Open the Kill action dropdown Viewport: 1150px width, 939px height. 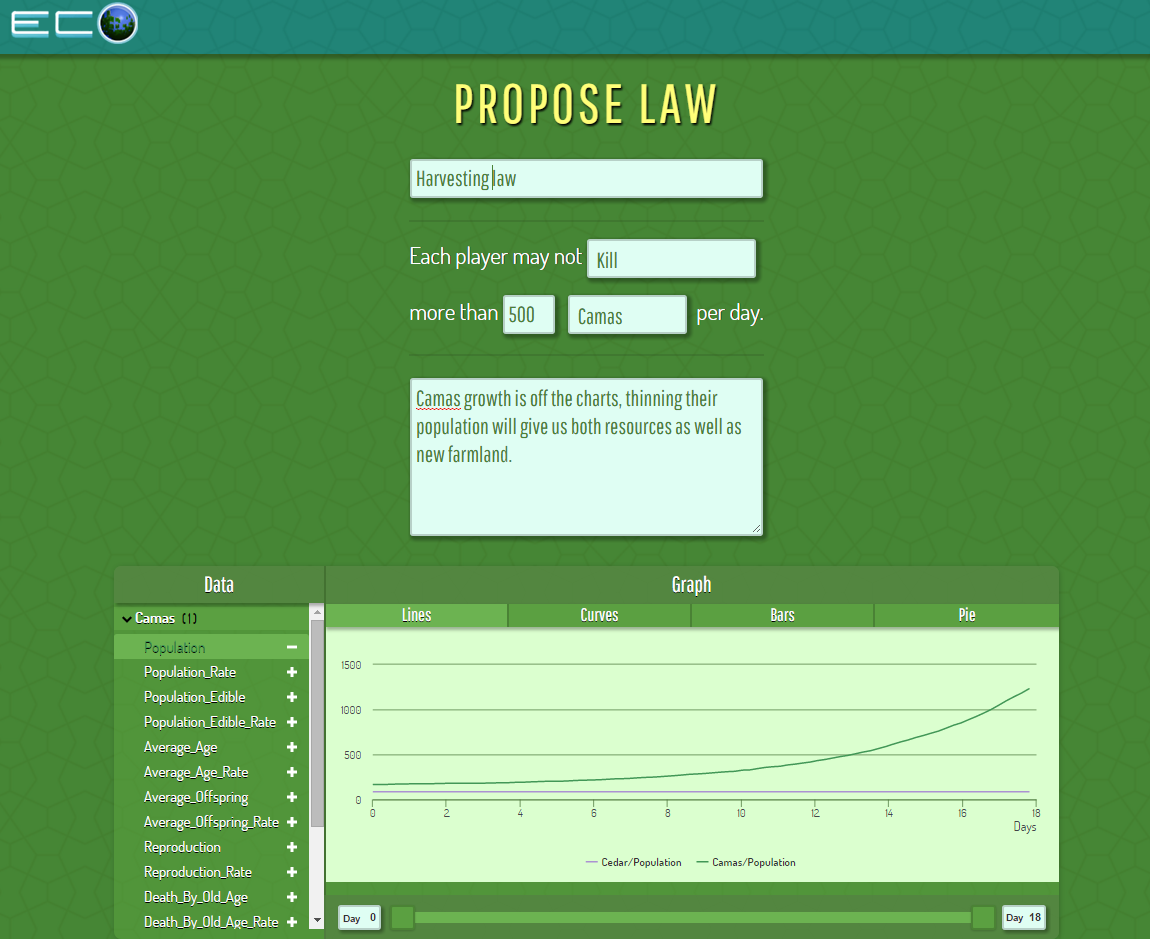click(x=671, y=260)
